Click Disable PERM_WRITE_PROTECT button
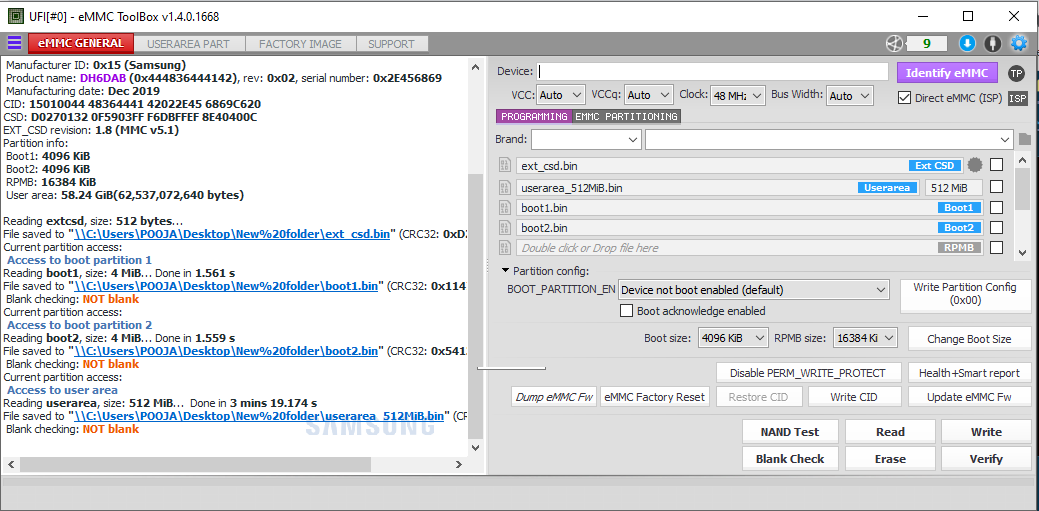 pos(808,373)
